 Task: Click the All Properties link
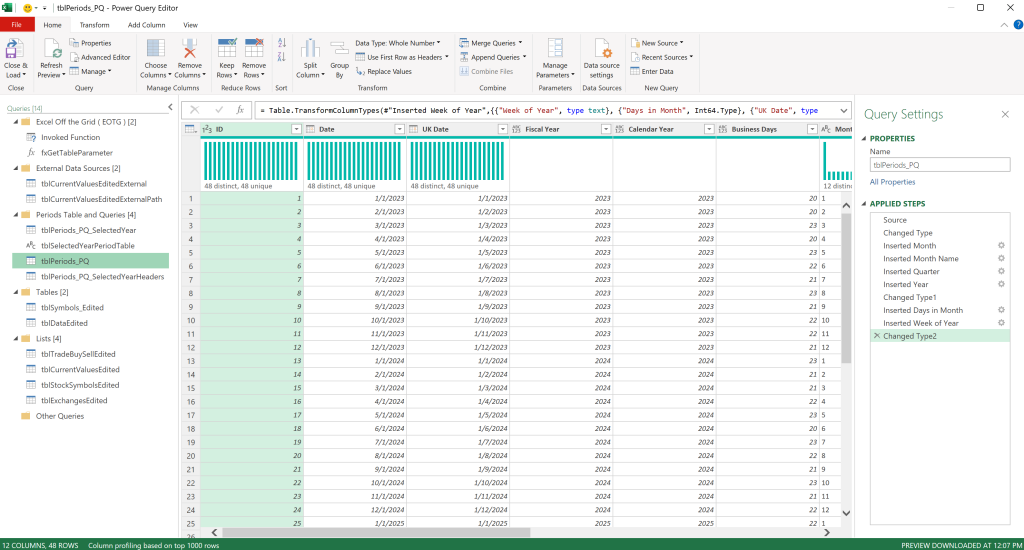tap(892, 182)
